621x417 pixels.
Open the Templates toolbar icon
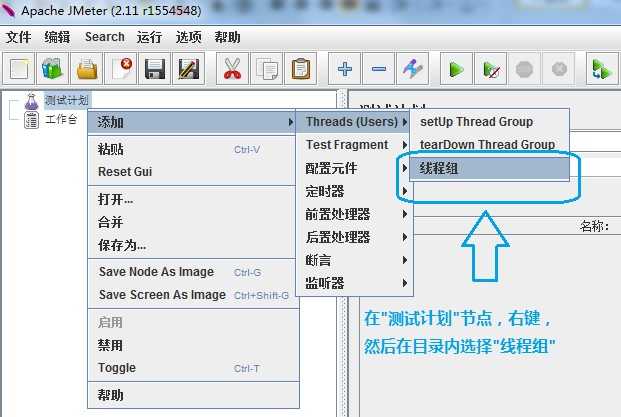[52, 69]
